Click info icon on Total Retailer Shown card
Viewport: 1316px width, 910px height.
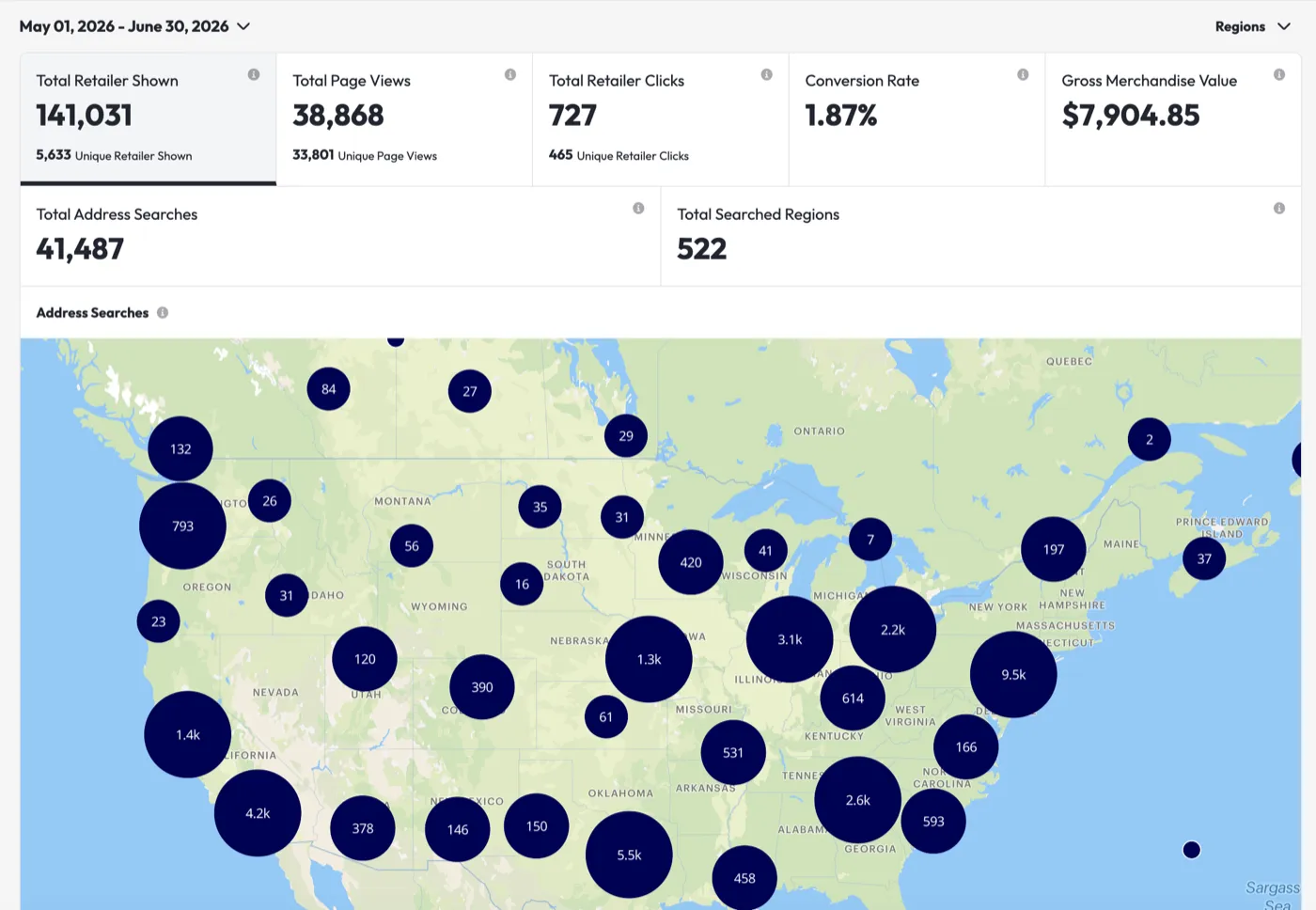coord(254,74)
